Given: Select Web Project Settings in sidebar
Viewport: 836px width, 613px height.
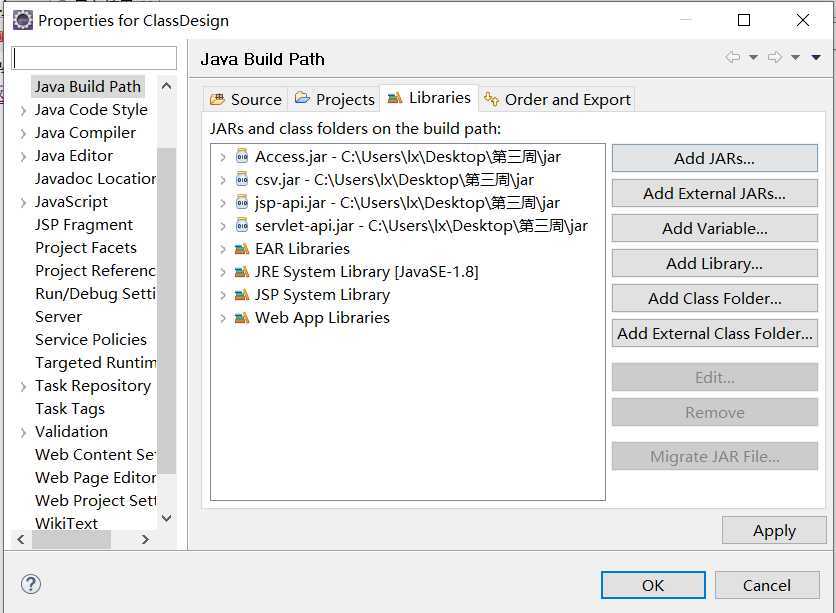Looking at the screenshot, I should coord(95,501).
